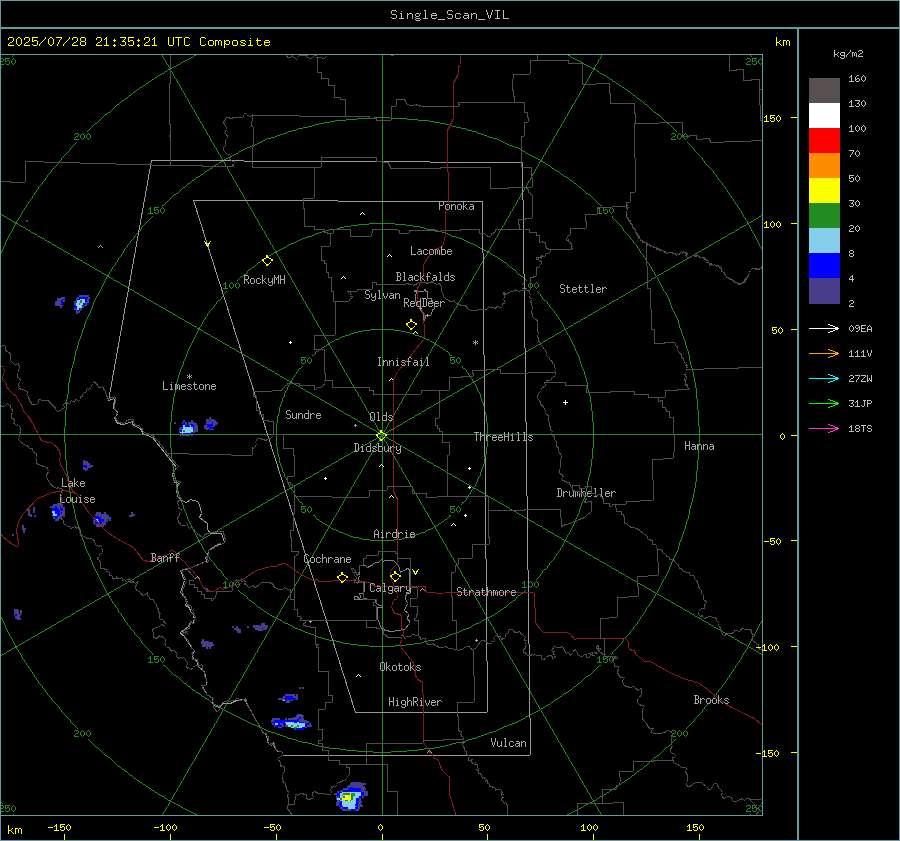Click the Blackfalds map label
Screen dimensions: 900x841
tap(425, 277)
